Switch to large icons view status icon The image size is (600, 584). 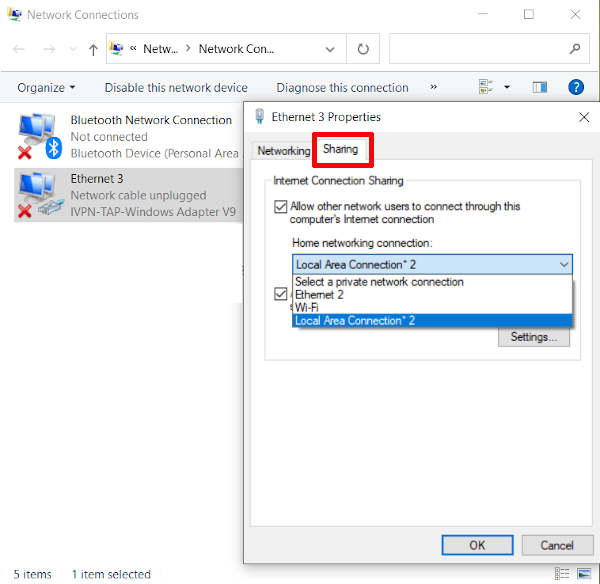coord(584,574)
